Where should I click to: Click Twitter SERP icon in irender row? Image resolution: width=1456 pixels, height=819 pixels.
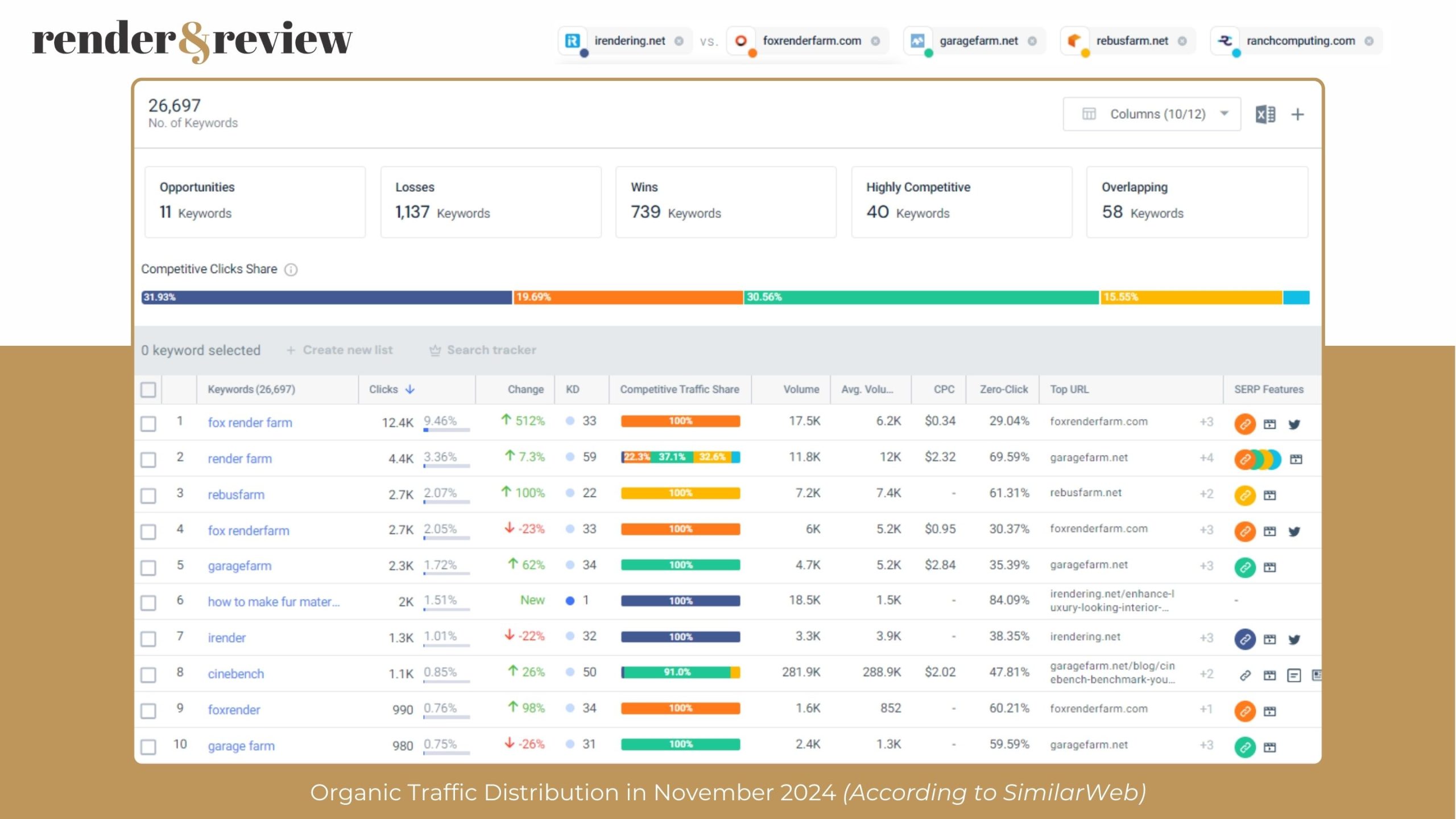1294,639
